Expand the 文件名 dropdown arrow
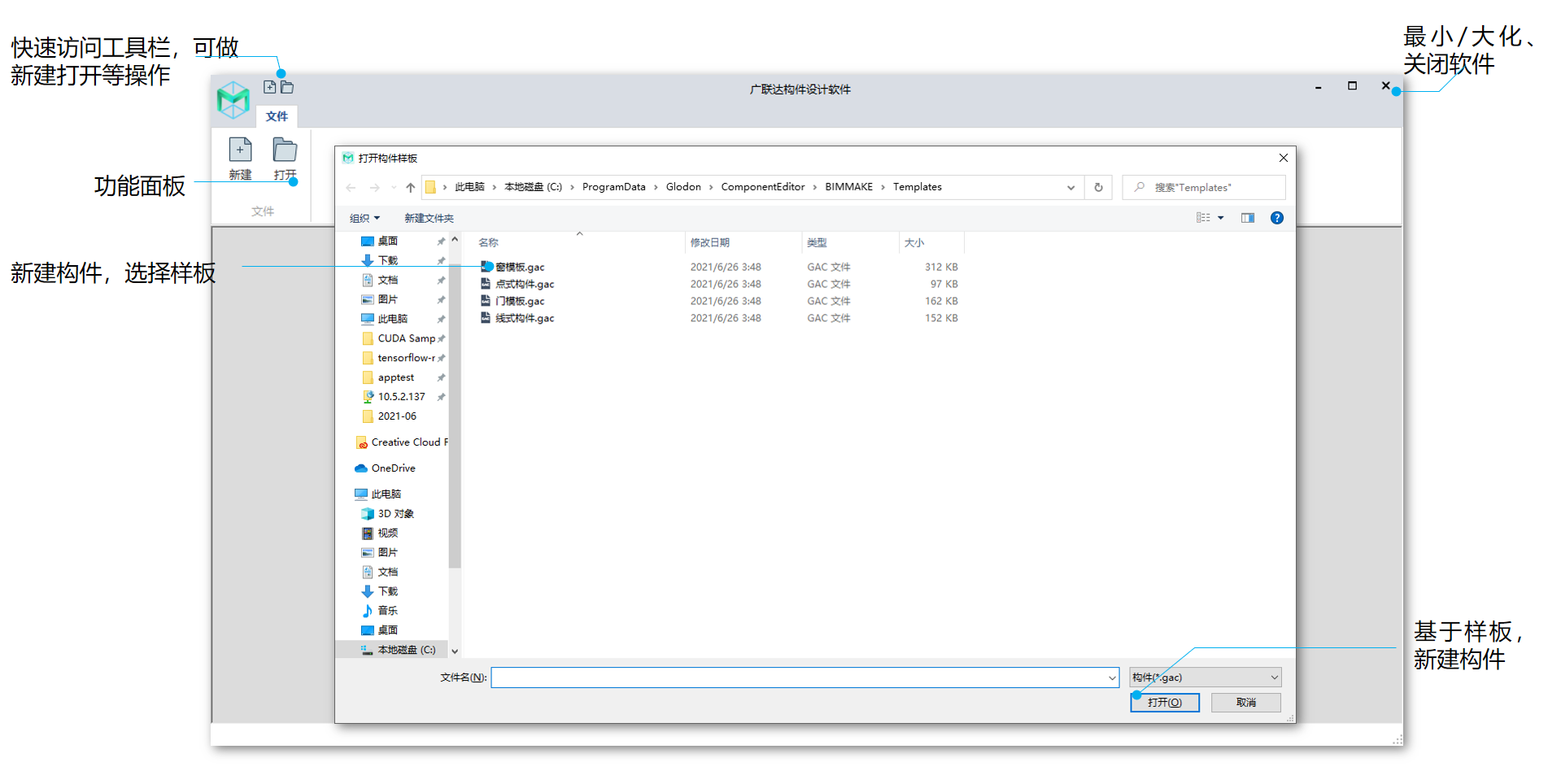The image size is (1561, 784). 1112,677
